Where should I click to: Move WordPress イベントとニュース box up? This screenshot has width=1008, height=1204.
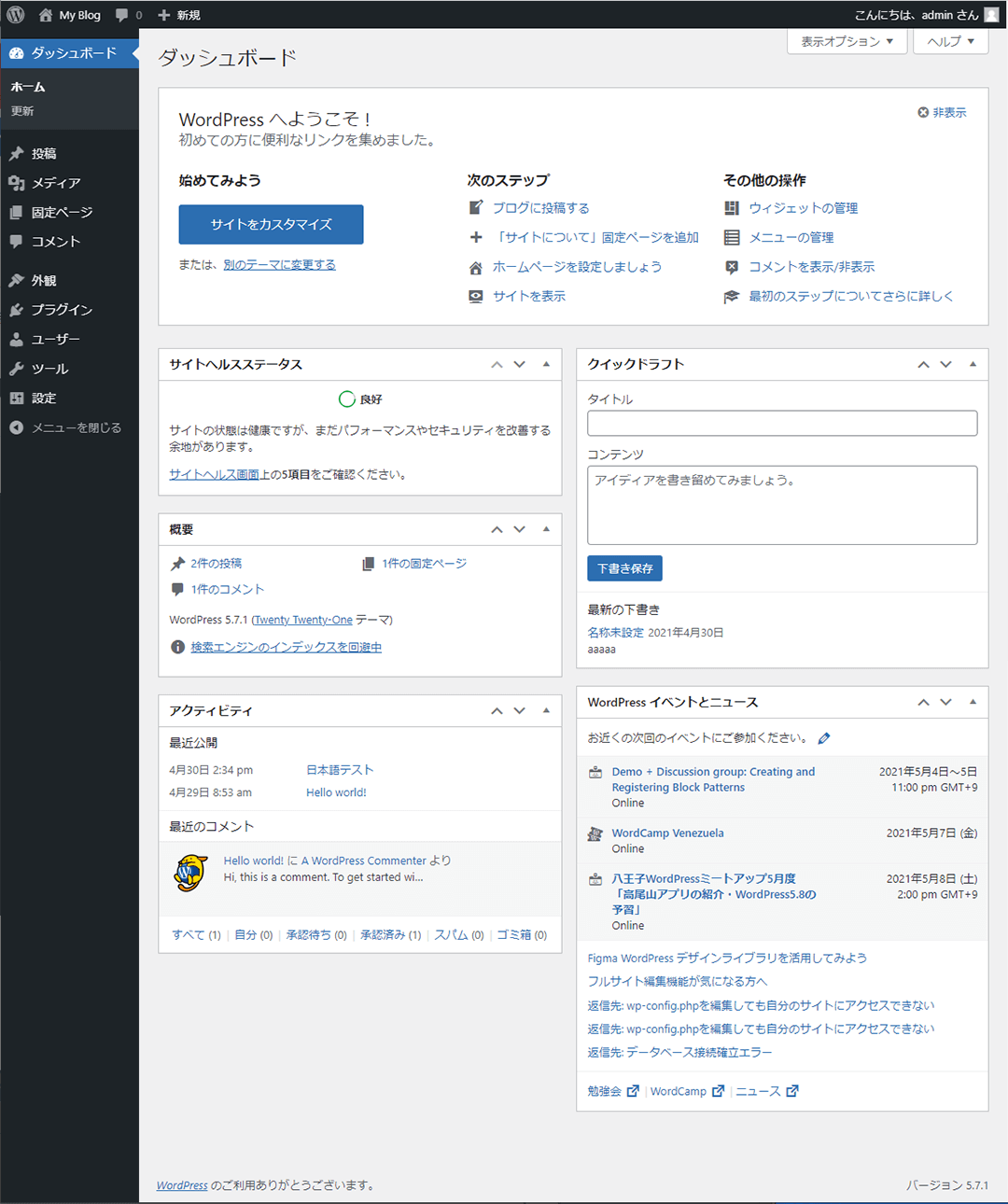pos(924,702)
